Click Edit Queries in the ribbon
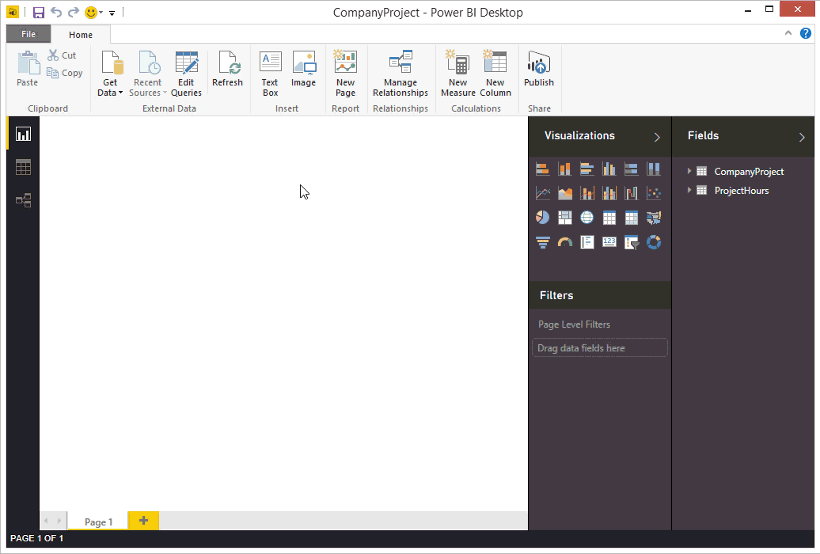 tap(186, 74)
